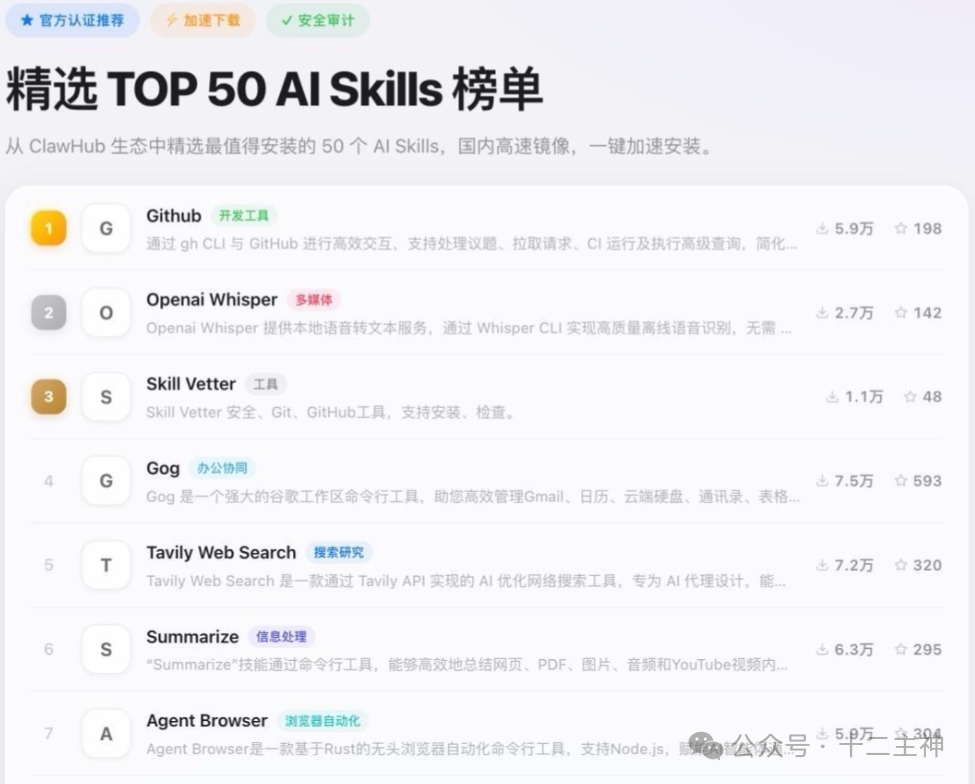
Task: Click the Tavily Web Search title link
Action: pyautogui.click(x=220, y=552)
